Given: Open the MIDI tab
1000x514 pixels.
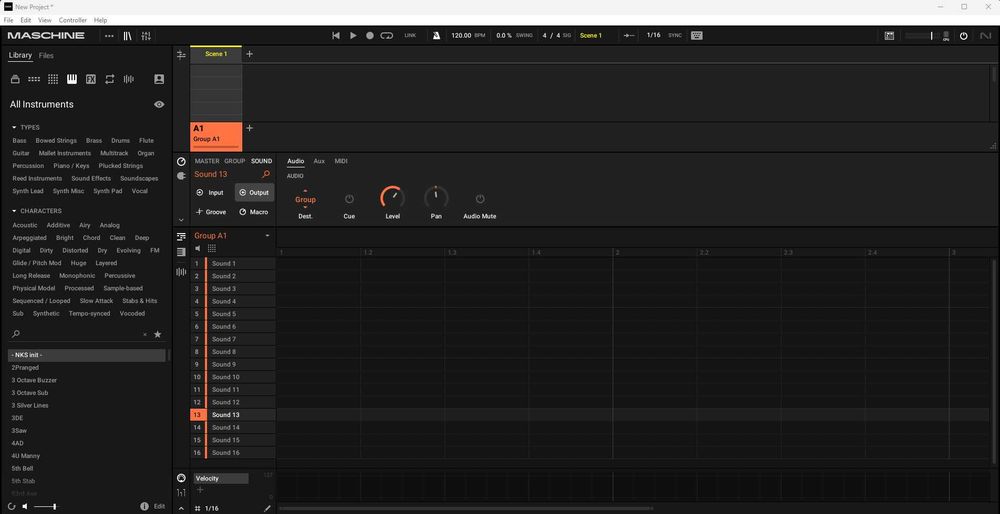Looking at the screenshot, I should tap(341, 161).
